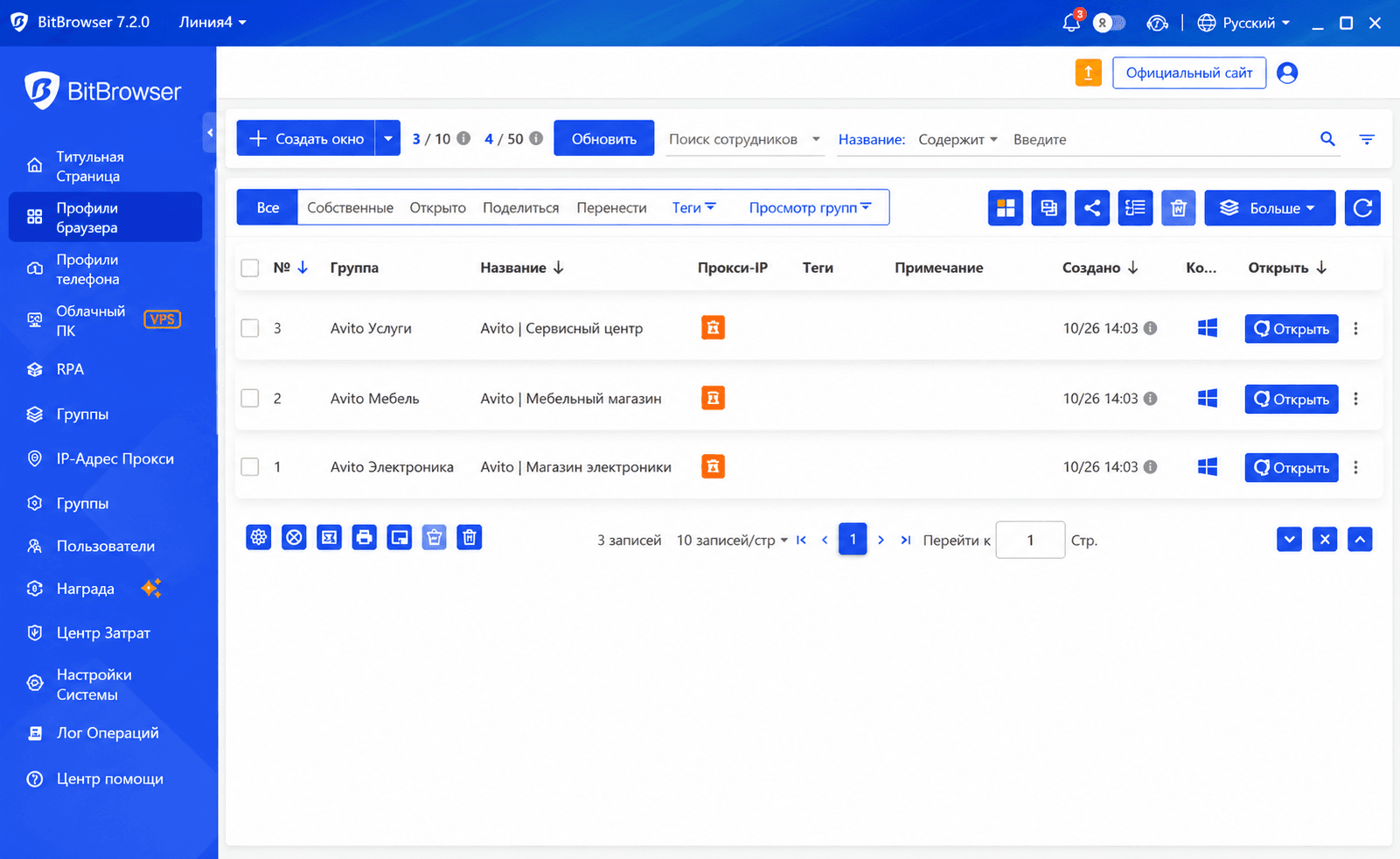Click the share icon in toolbar
The image size is (1400, 859).
pos(1092,208)
